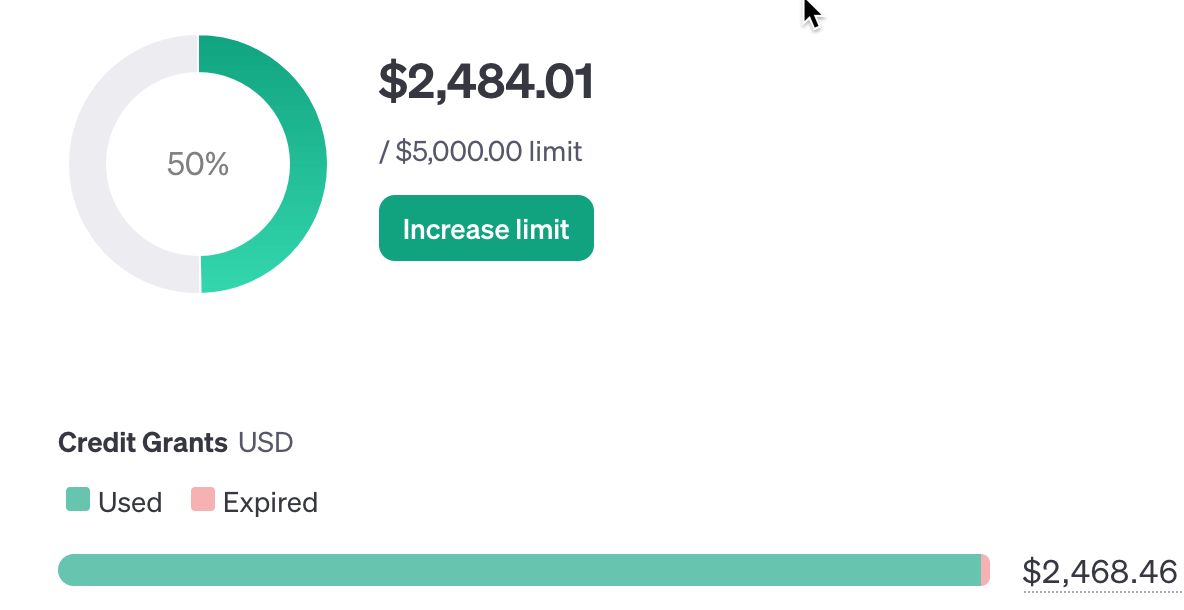Open the $2,468.46 credit grants total
The width and height of the screenshot is (1184, 610).
tap(1099, 572)
